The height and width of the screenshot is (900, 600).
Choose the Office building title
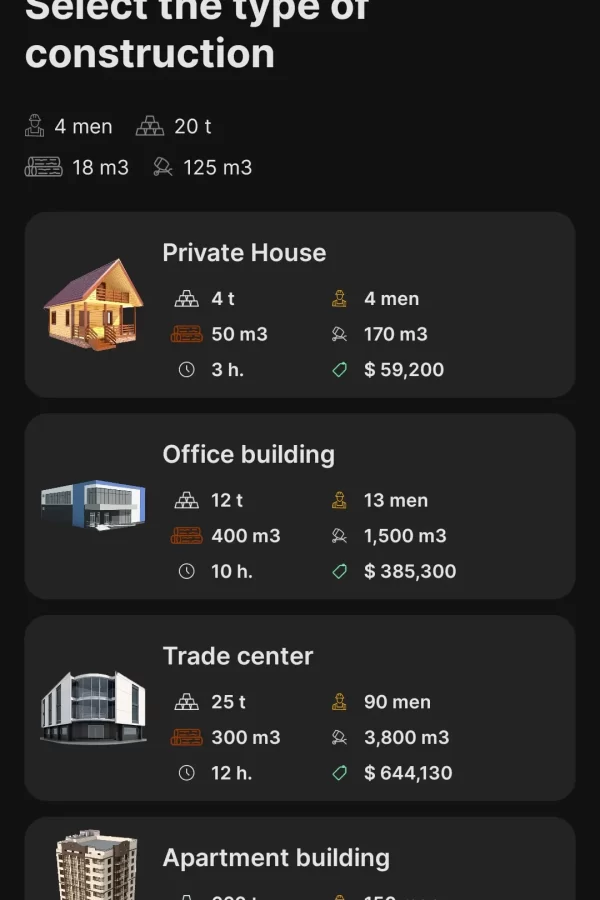(248, 455)
